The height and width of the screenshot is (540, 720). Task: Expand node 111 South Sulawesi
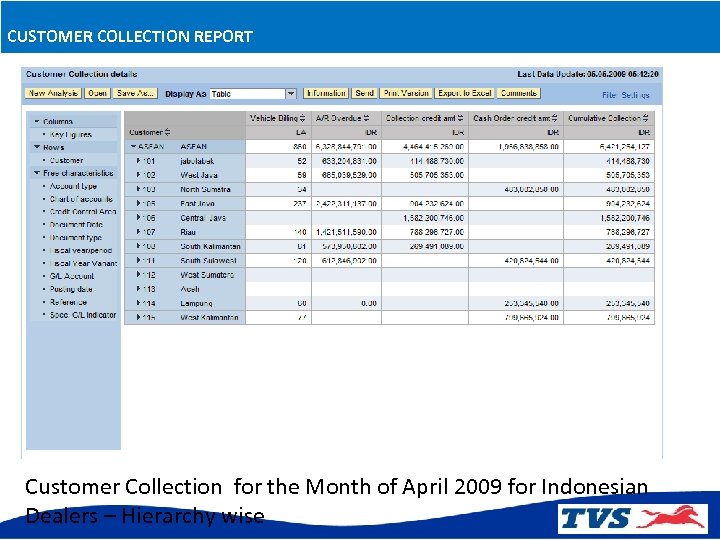138,260
